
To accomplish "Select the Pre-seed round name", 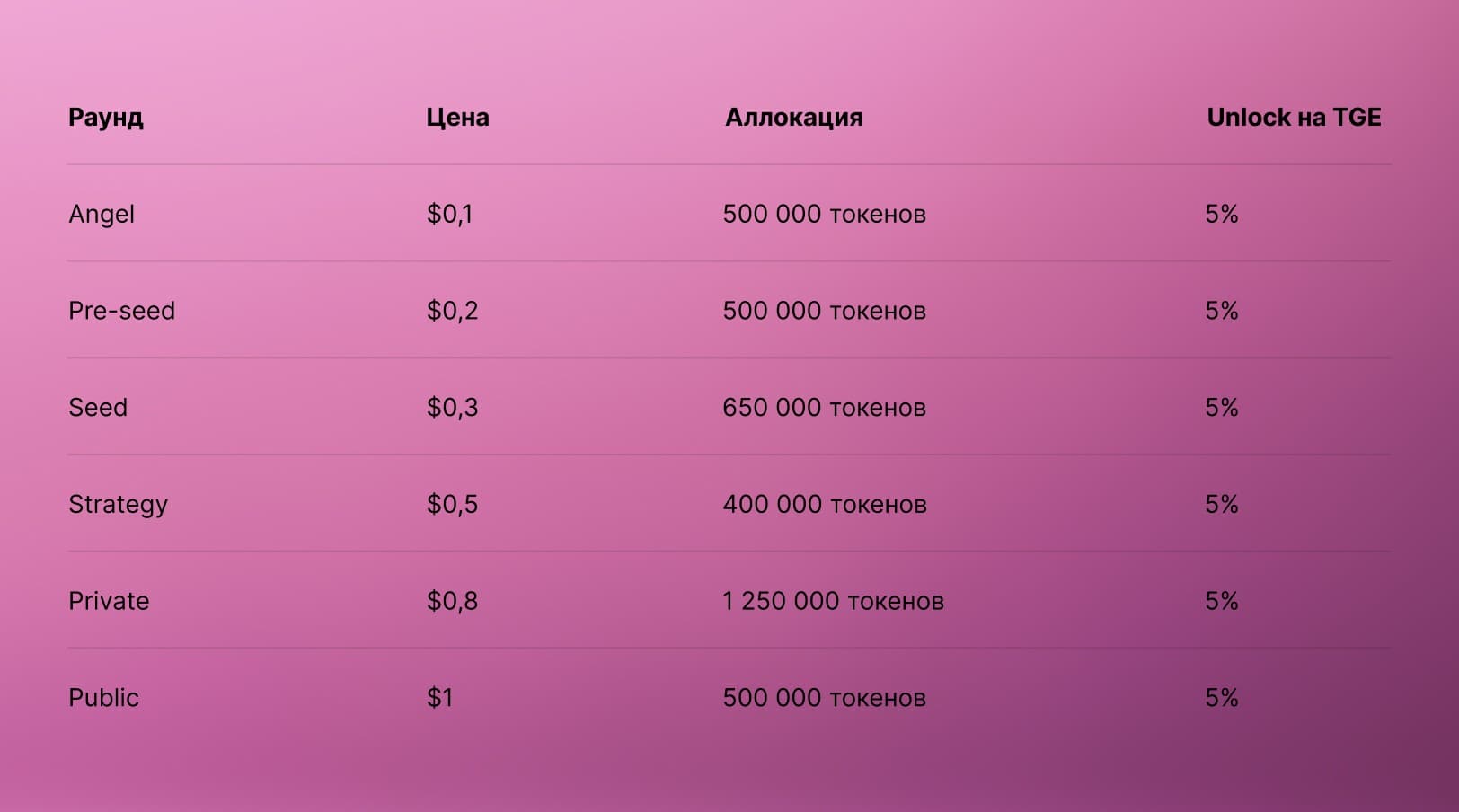I will tap(121, 311).
